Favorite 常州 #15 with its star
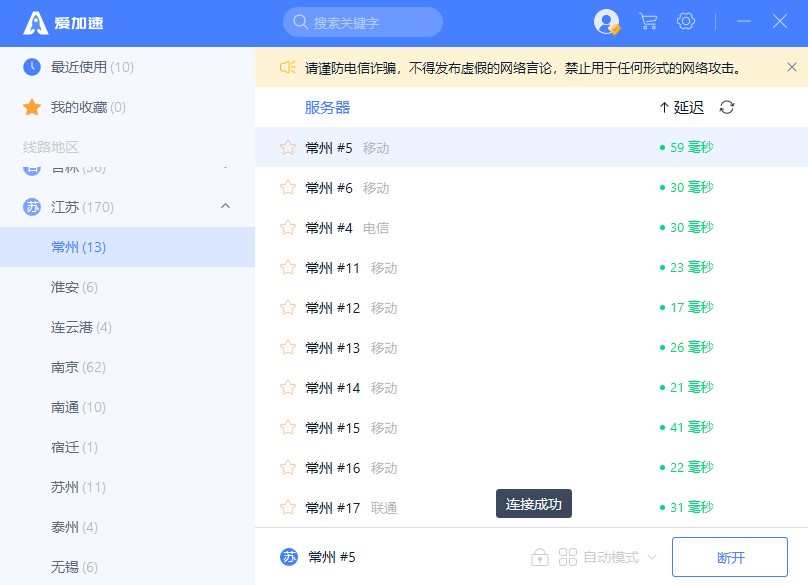 pos(288,427)
